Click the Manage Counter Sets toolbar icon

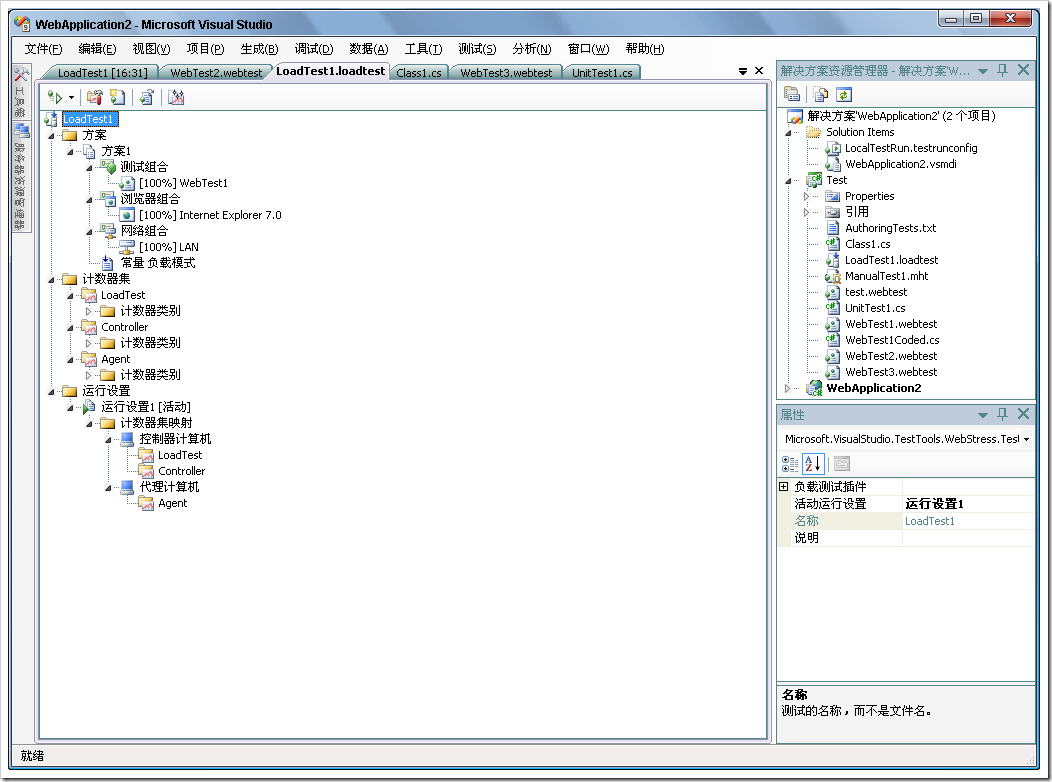click(x=95, y=98)
